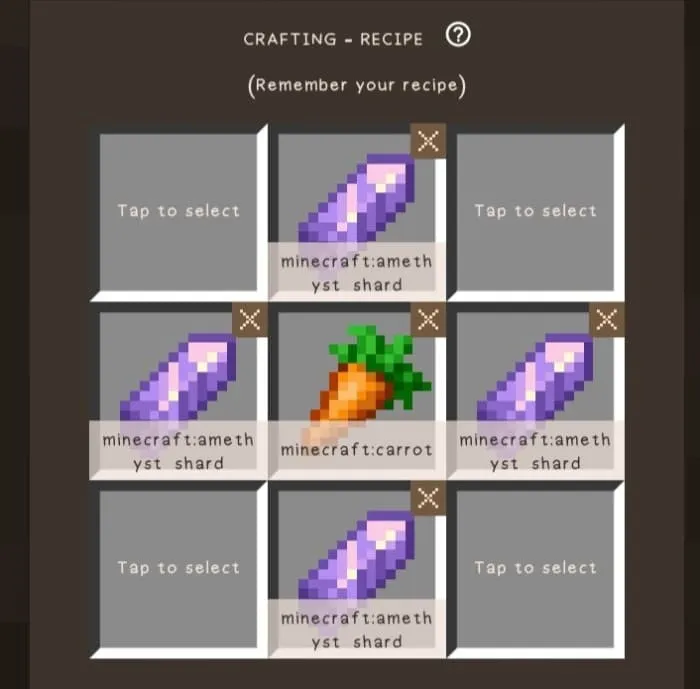Tap to select the bottom-right empty slot
The height and width of the screenshot is (689, 700).
tap(536, 570)
